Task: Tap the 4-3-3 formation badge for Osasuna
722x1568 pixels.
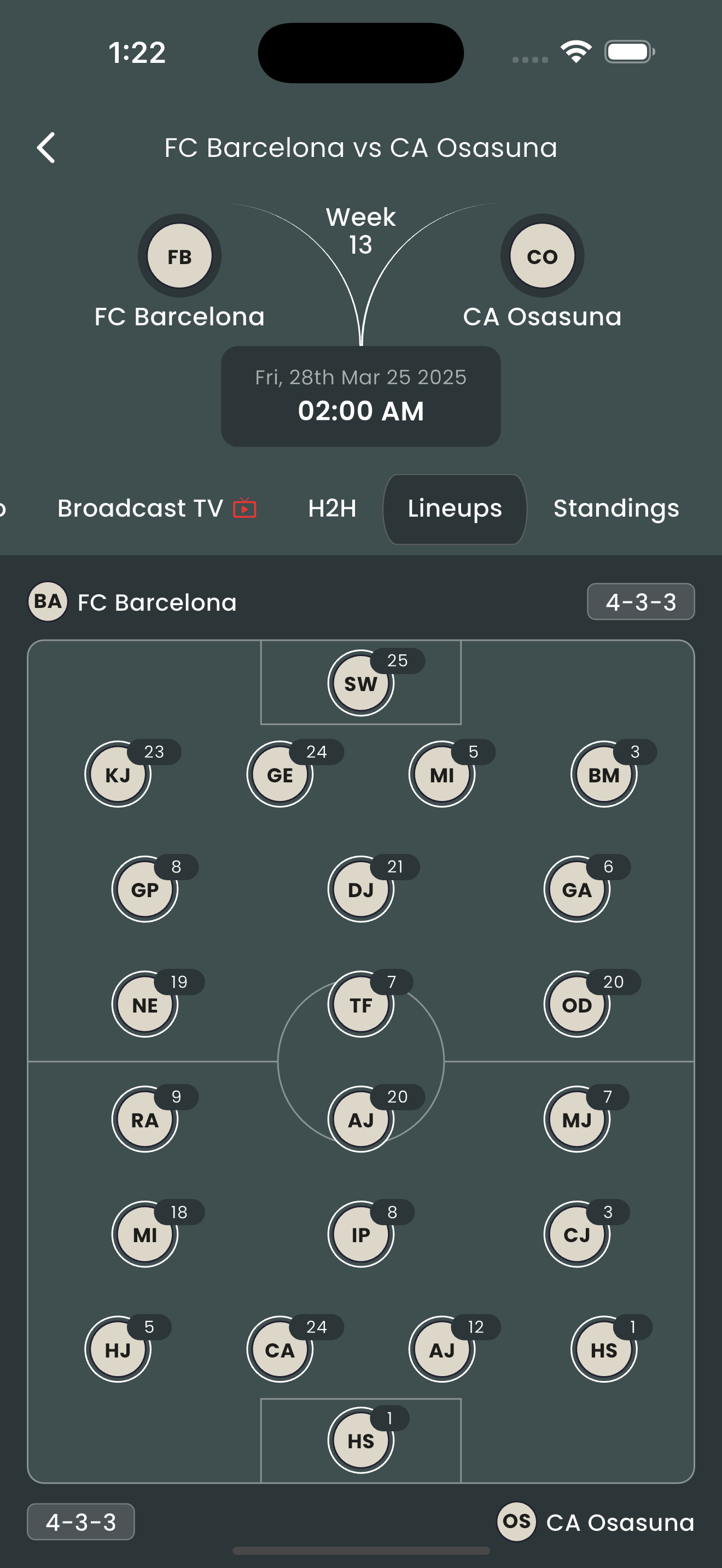Action: pos(81,1522)
